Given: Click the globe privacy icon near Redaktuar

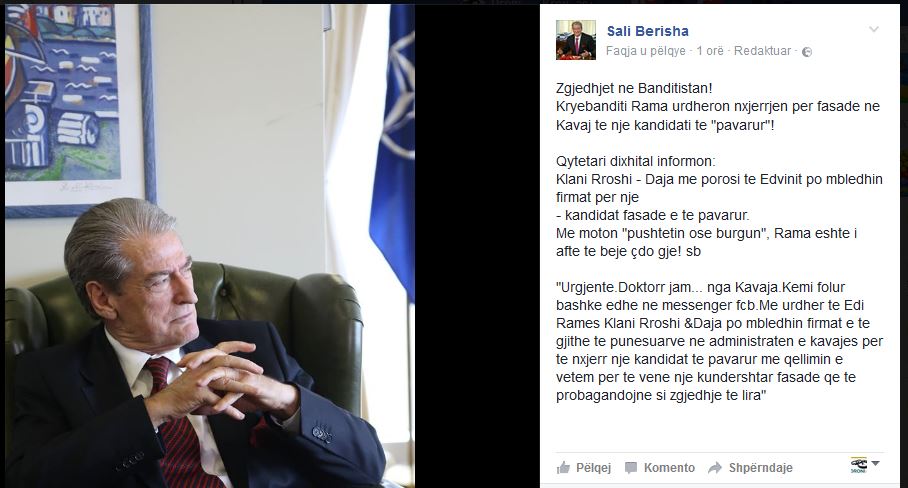Looking at the screenshot, I should [x=807, y=52].
